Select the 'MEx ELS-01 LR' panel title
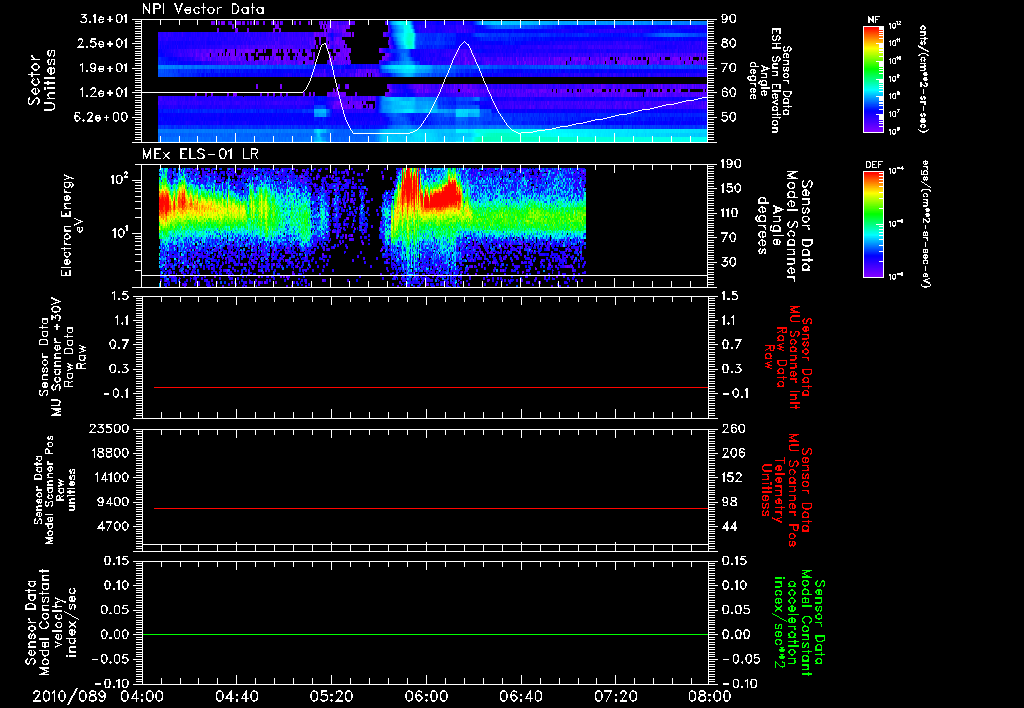 click(200, 154)
